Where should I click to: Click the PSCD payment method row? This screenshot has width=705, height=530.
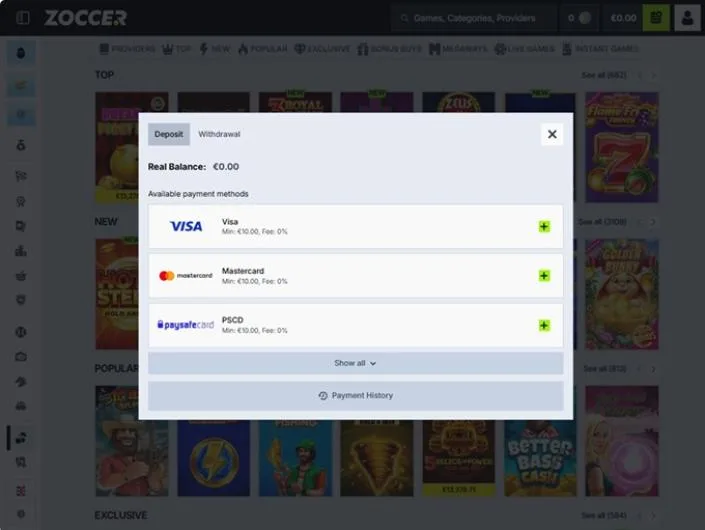point(355,325)
